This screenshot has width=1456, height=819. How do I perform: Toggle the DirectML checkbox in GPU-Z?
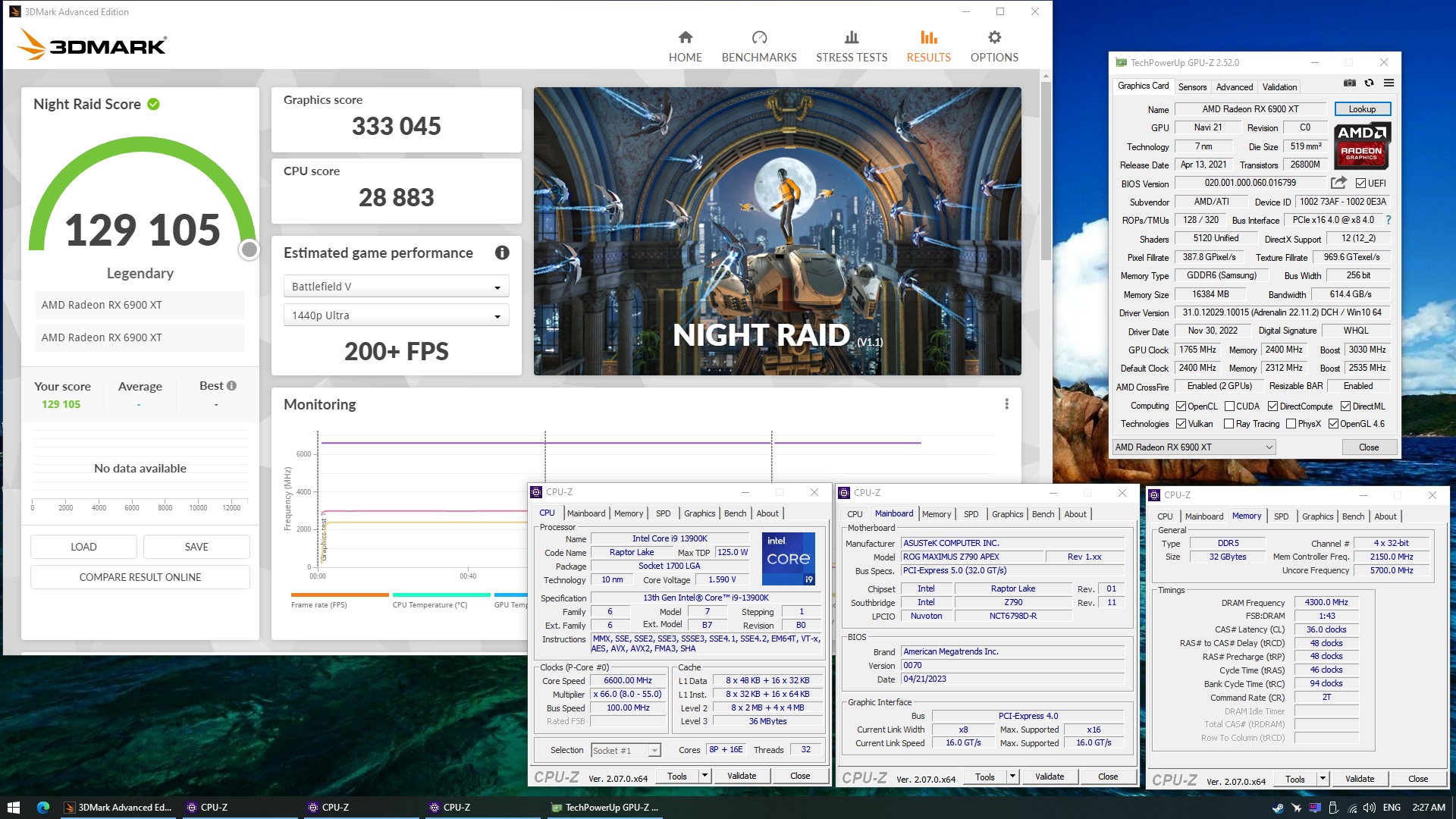tap(1345, 406)
